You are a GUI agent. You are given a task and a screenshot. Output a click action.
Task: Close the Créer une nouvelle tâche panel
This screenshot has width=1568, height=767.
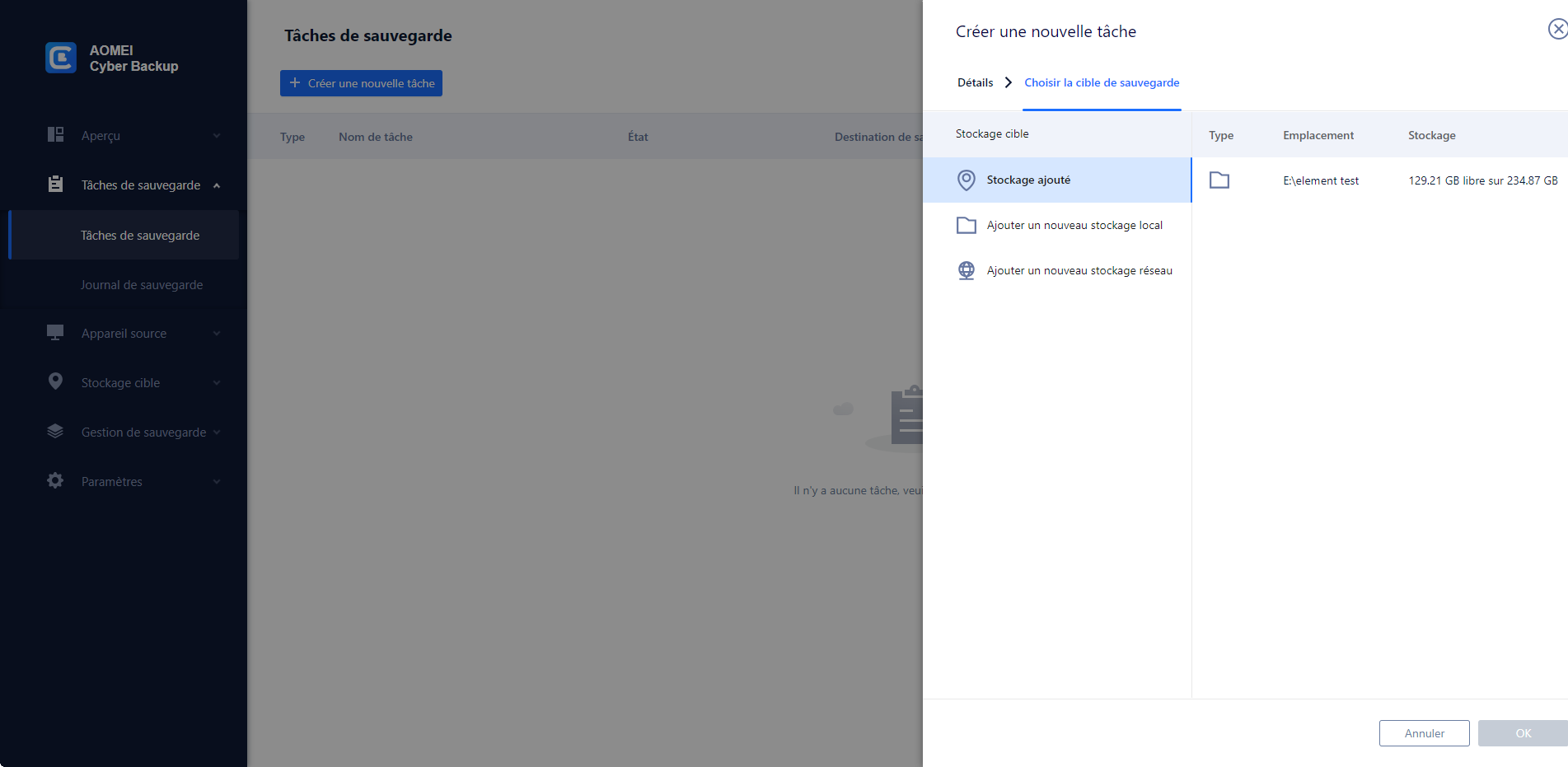(1557, 30)
